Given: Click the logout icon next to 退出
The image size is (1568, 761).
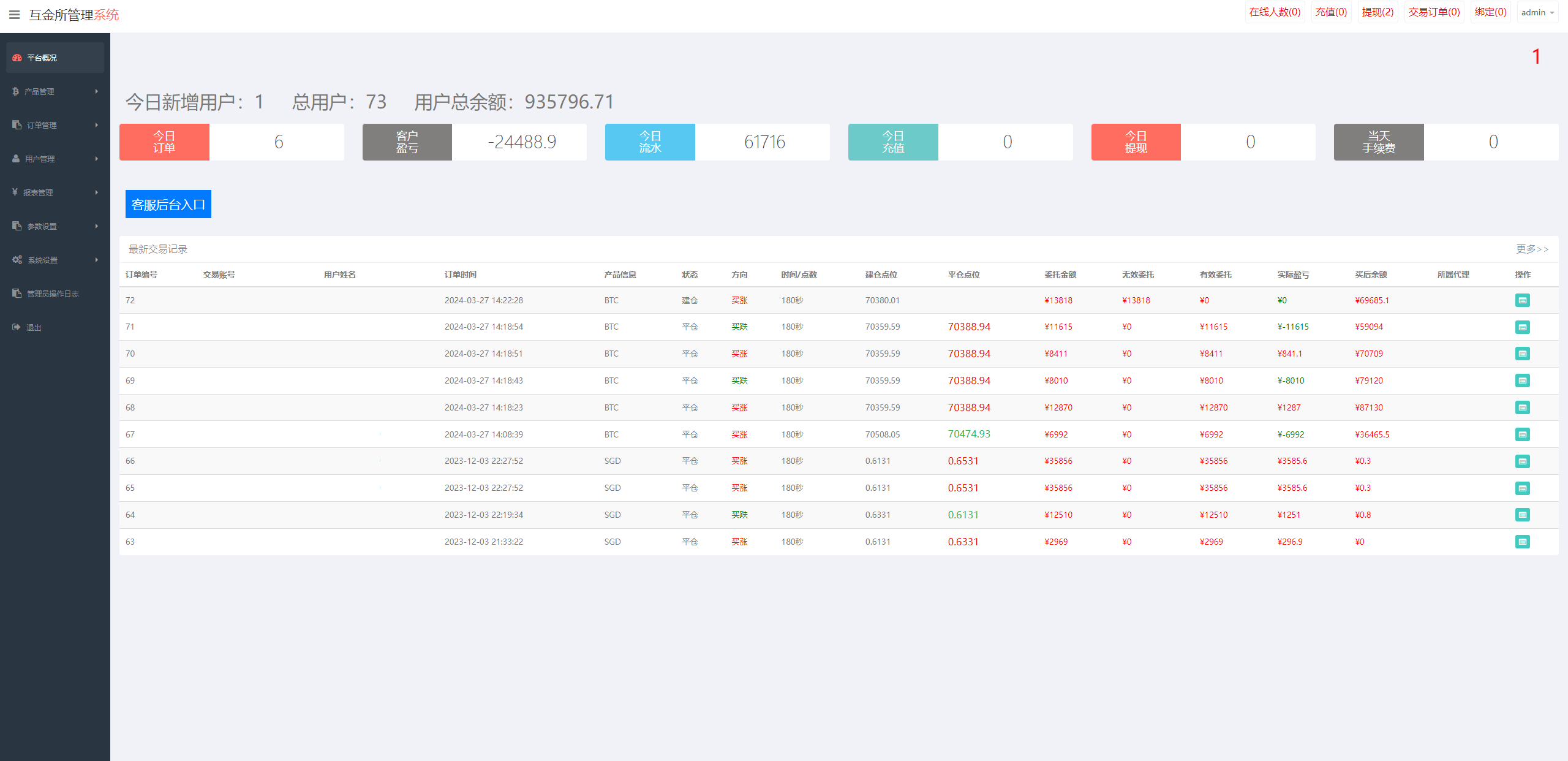Looking at the screenshot, I should [16, 327].
